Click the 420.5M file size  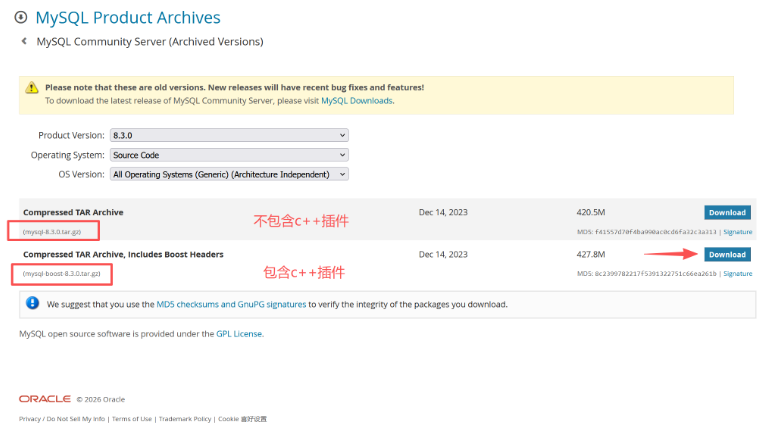click(x=591, y=212)
